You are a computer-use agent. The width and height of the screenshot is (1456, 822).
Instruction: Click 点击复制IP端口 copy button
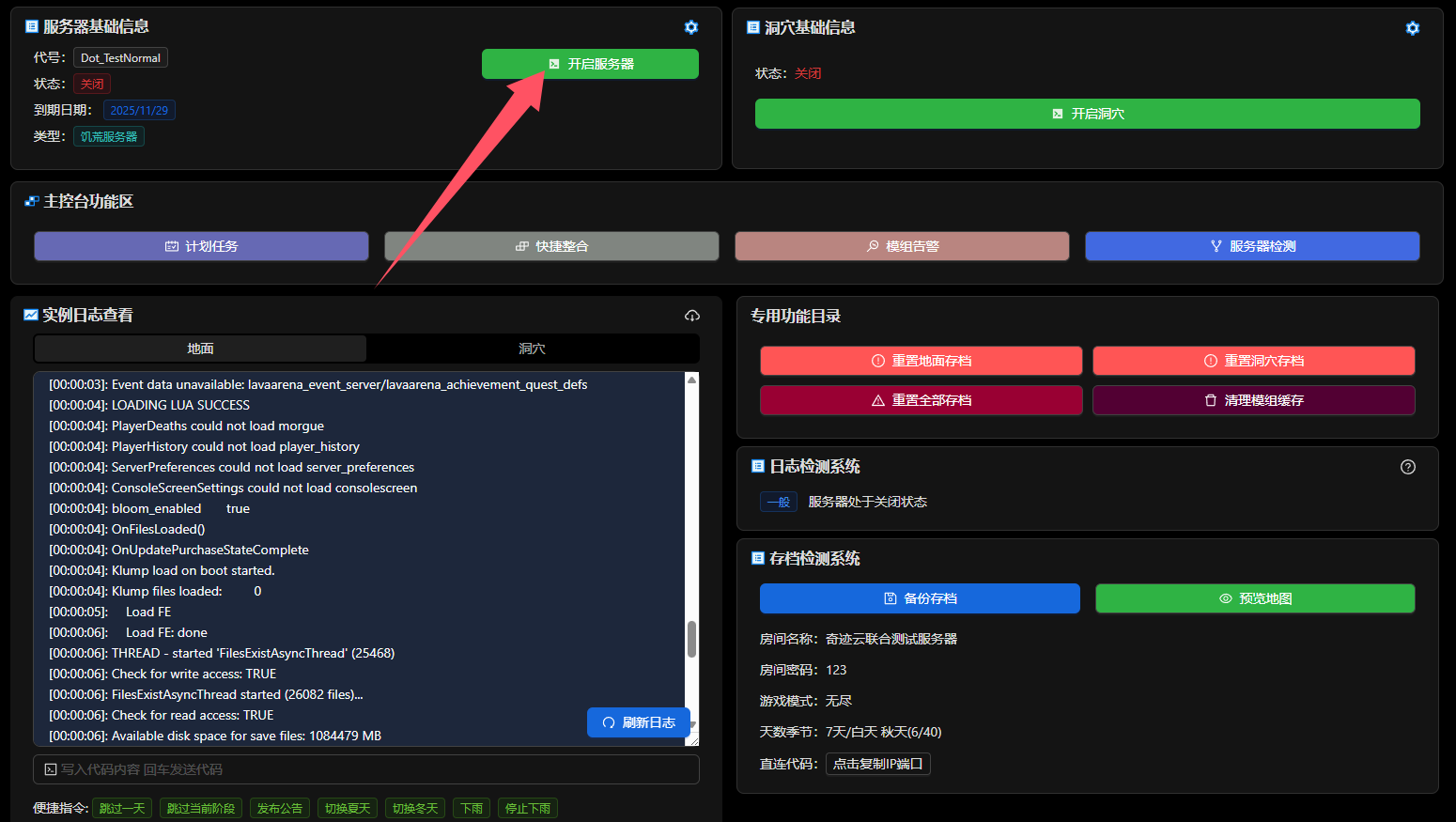(878, 764)
